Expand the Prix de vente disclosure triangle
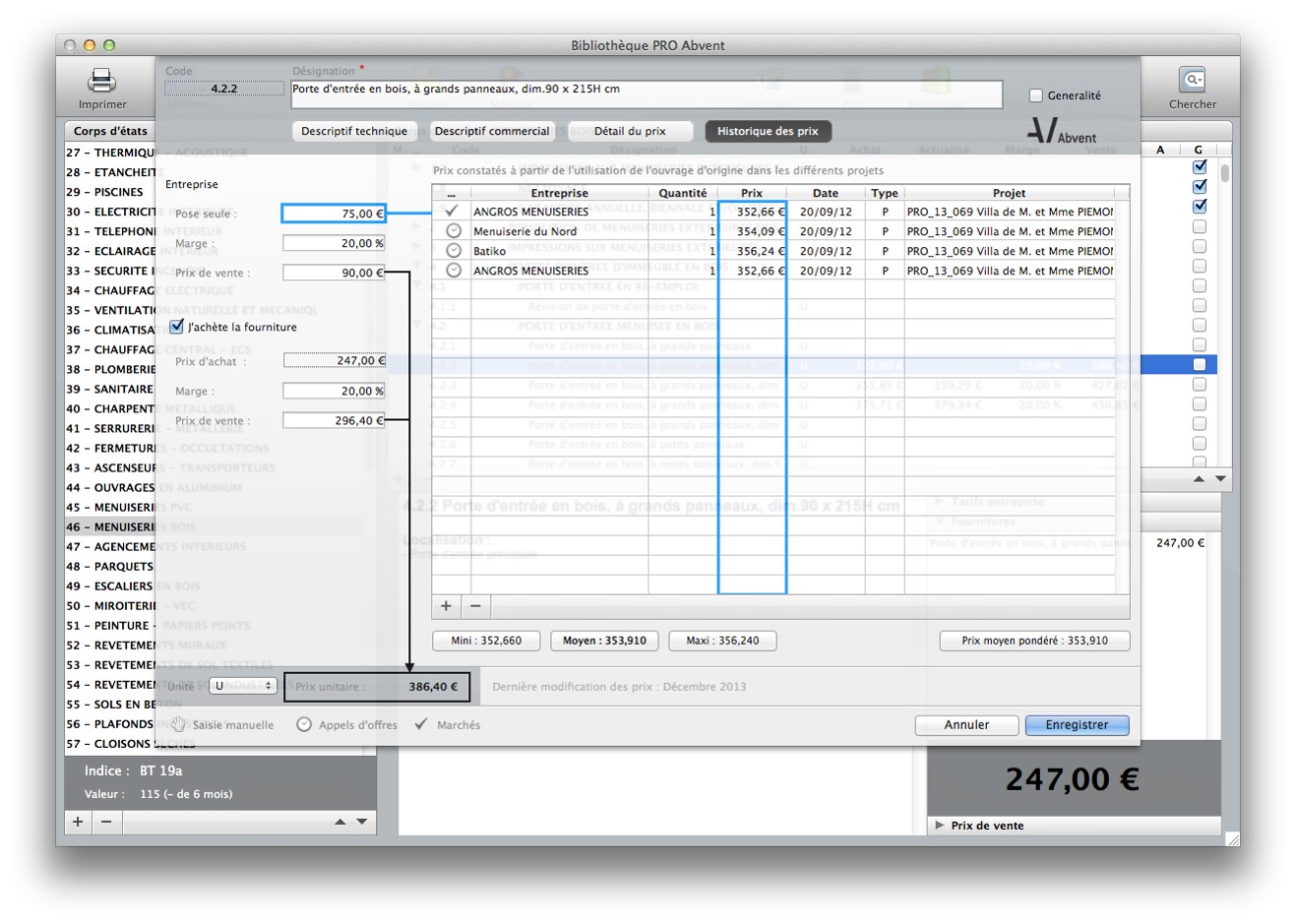The image size is (1296, 924). pyautogui.click(x=940, y=826)
